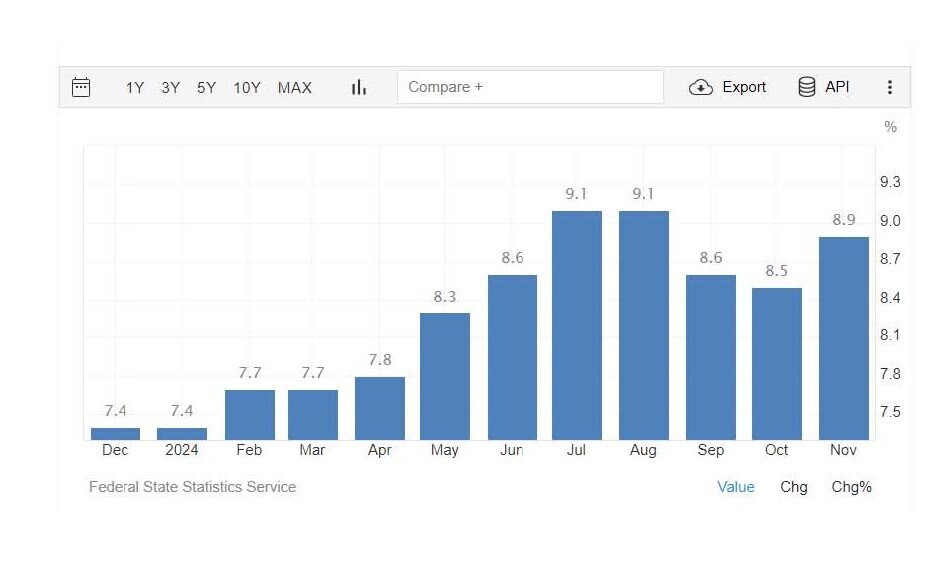Click the Federal State Statistics Service source

coord(193,487)
